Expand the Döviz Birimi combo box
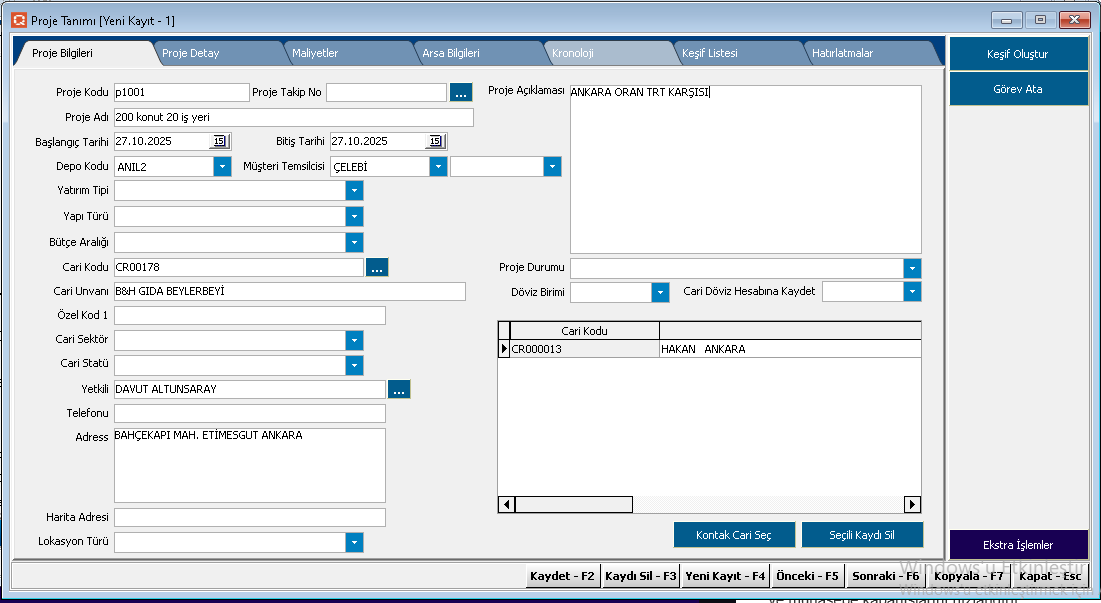Screen dimensions: 1101x603 coord(660,292)
